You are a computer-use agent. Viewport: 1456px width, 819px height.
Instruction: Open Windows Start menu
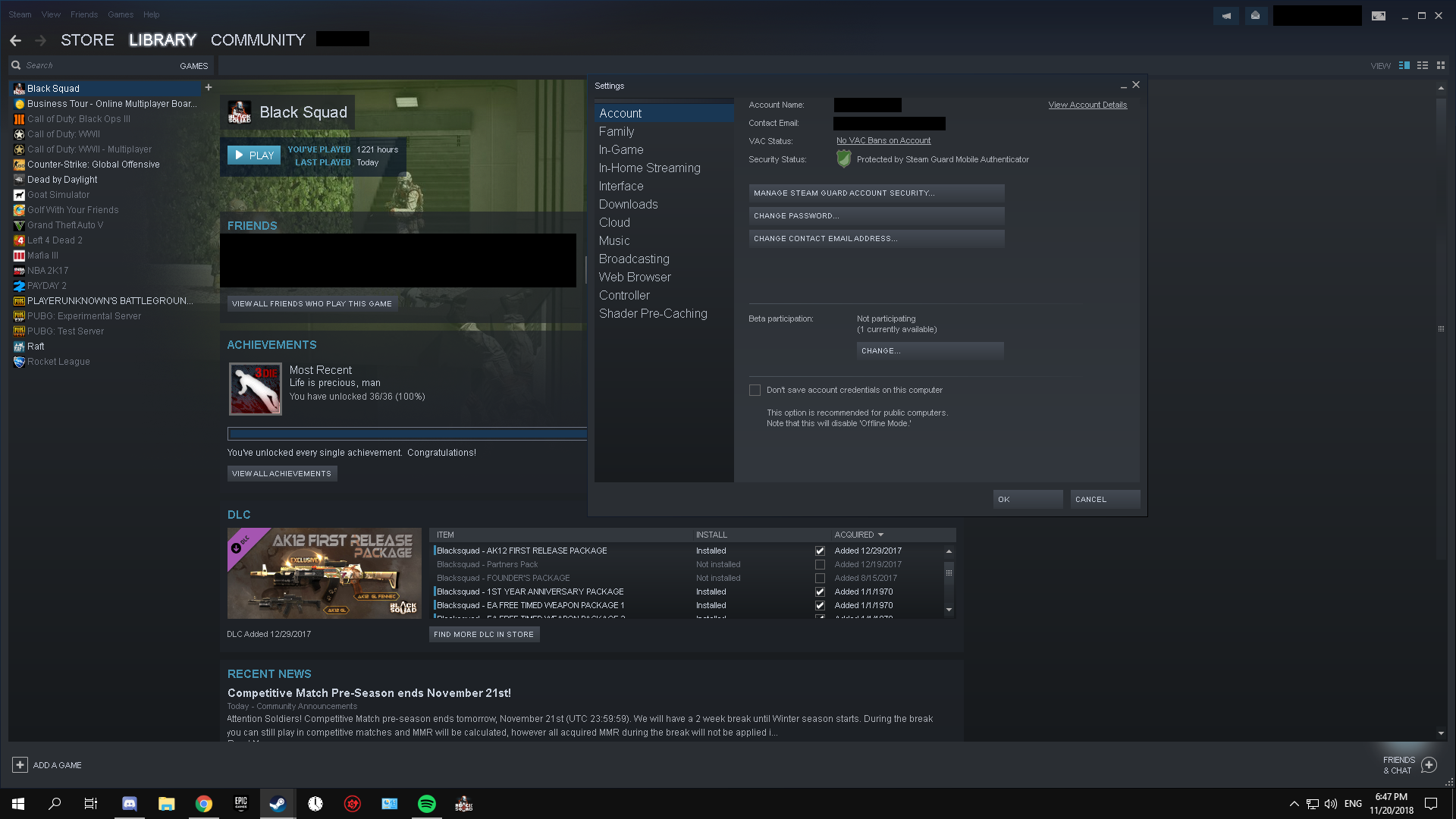(18, 804)
